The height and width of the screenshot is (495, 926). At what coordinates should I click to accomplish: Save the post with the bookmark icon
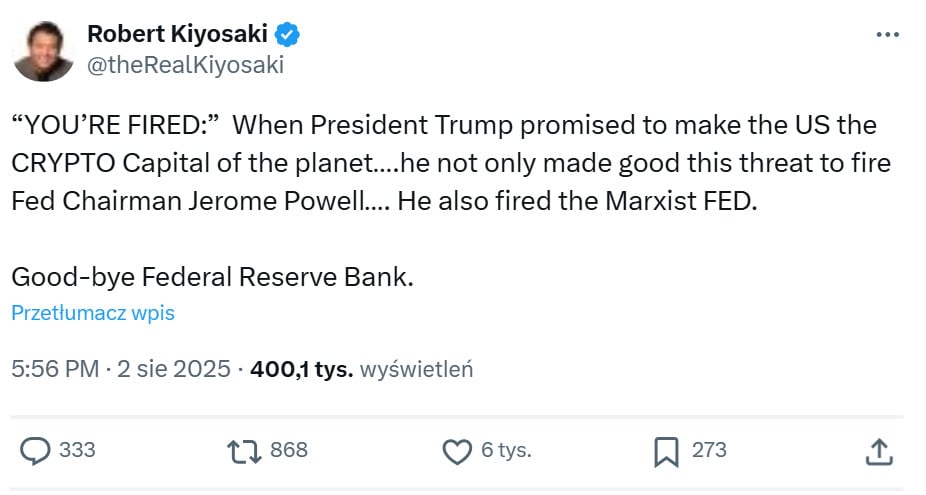point(666,451)
